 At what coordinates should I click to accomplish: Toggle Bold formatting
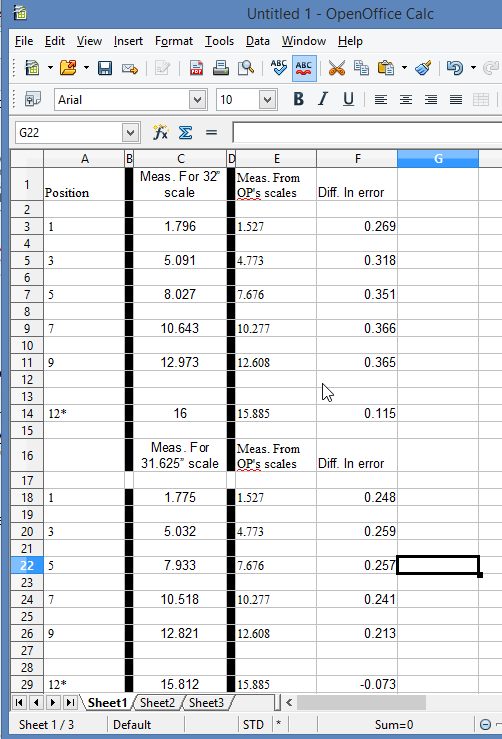point(298,99)
